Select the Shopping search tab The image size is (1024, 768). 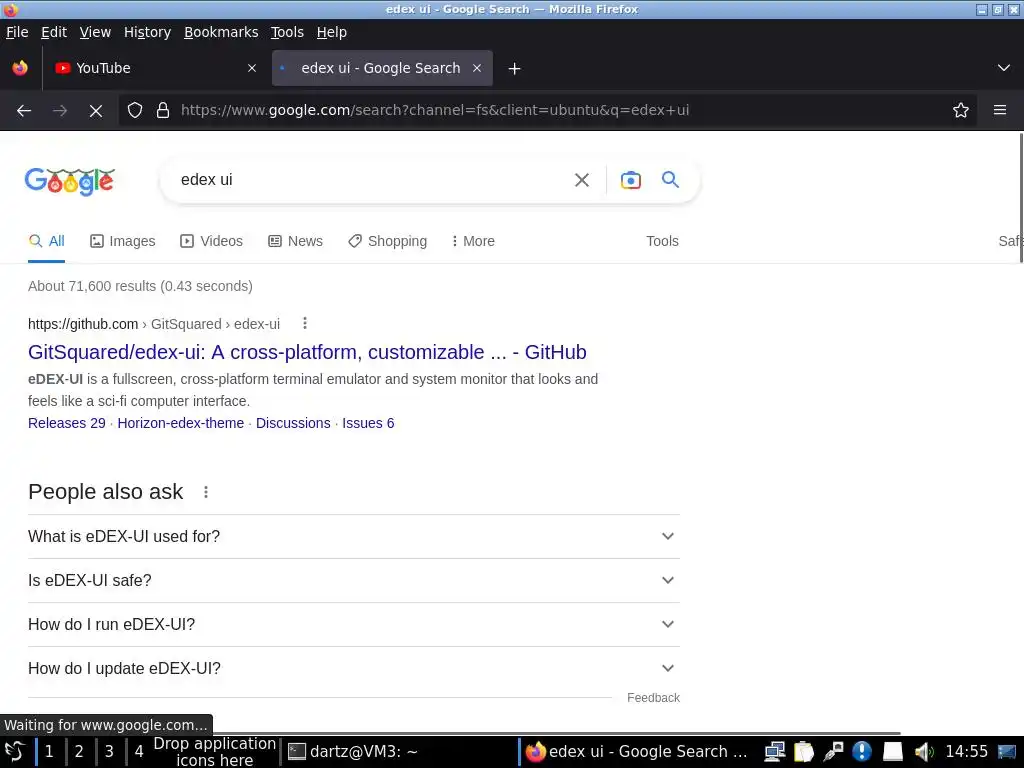pos(387,241)
